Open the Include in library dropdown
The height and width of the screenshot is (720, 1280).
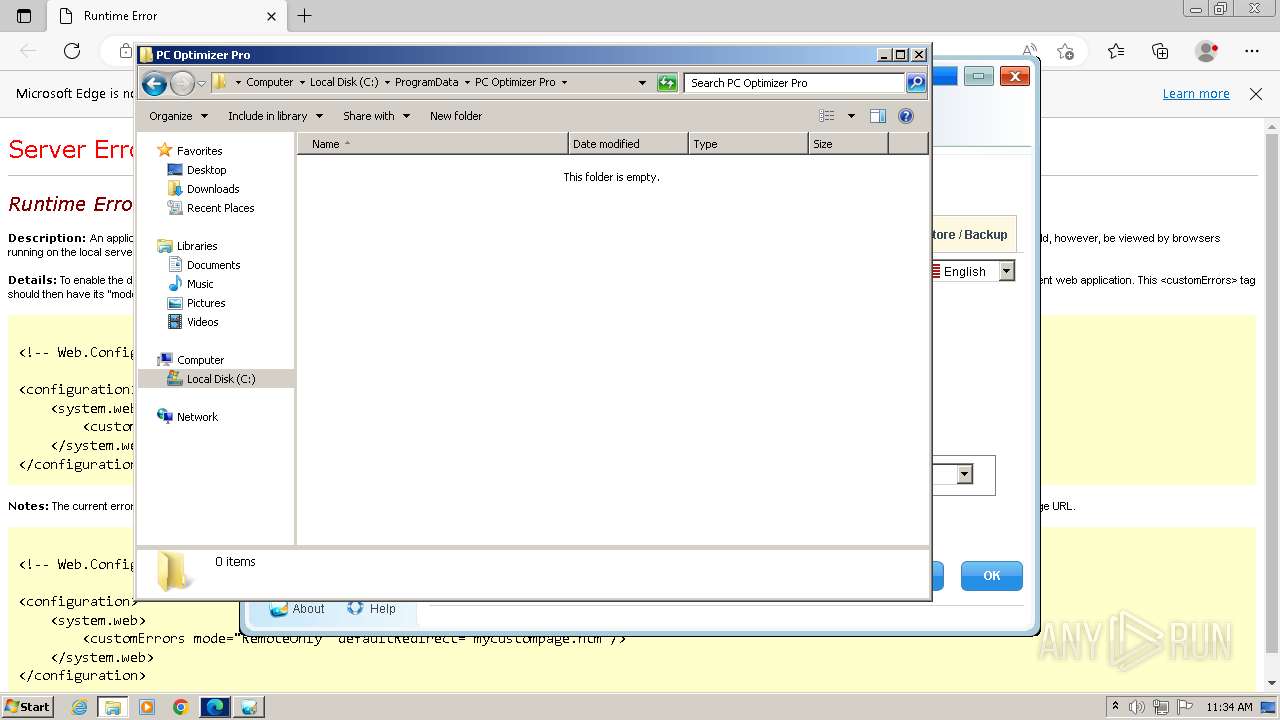pyautogui.click(x=274, y=116)
